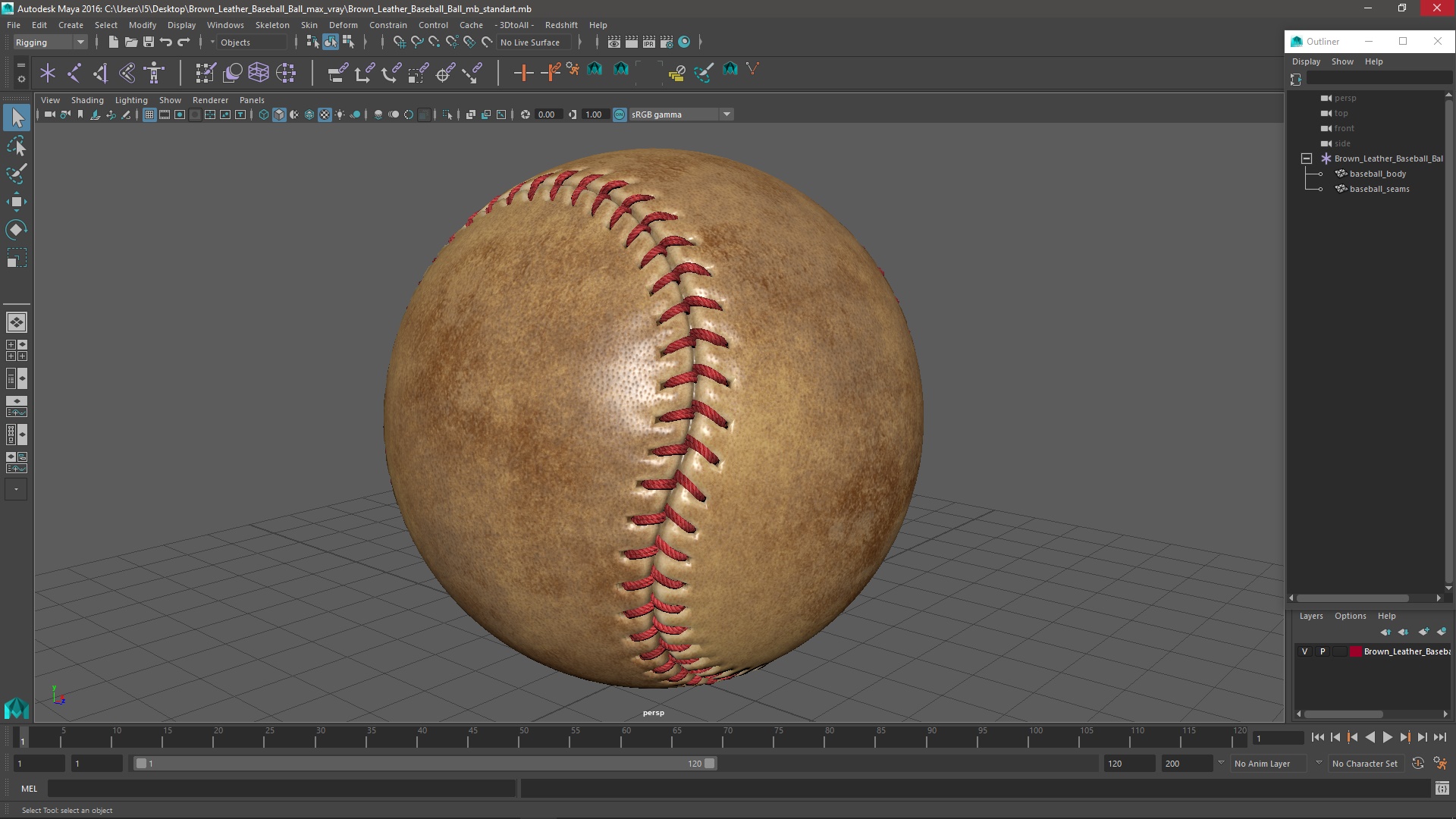The height and width of the screenshot is (819, 1456).
Task: Click the Create Joint tool icon
Action: (x=74, y=73)
